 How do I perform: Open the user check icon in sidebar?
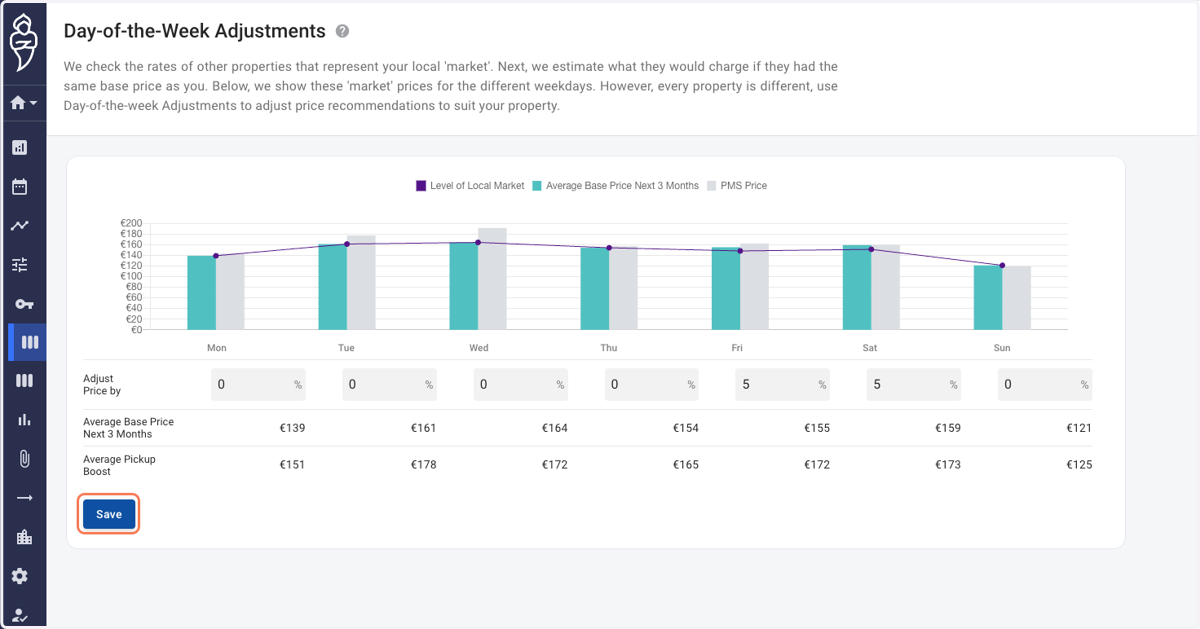[x=20, y=615]
